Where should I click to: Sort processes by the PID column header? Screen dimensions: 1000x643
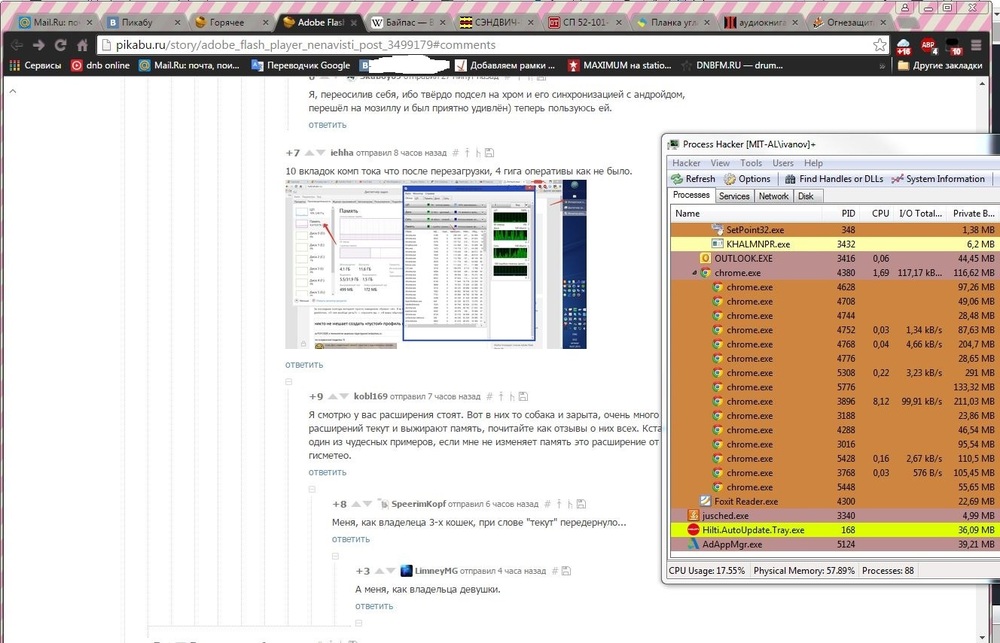point(848,214)
